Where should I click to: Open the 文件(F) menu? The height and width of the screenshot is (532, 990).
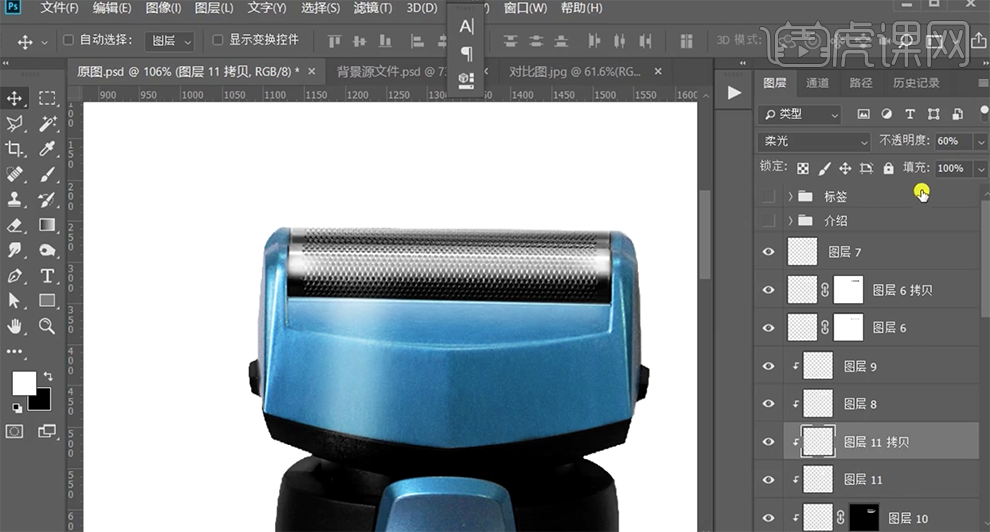click(x=59, y=8)
